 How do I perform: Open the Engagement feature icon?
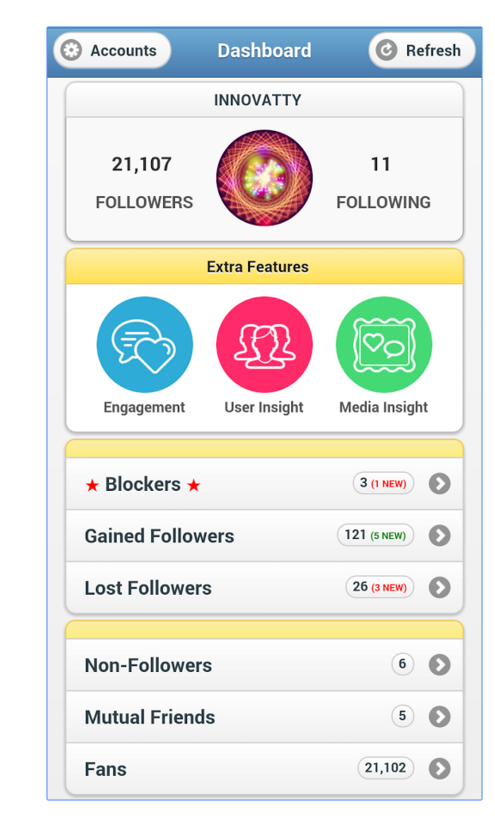[145, 345]
